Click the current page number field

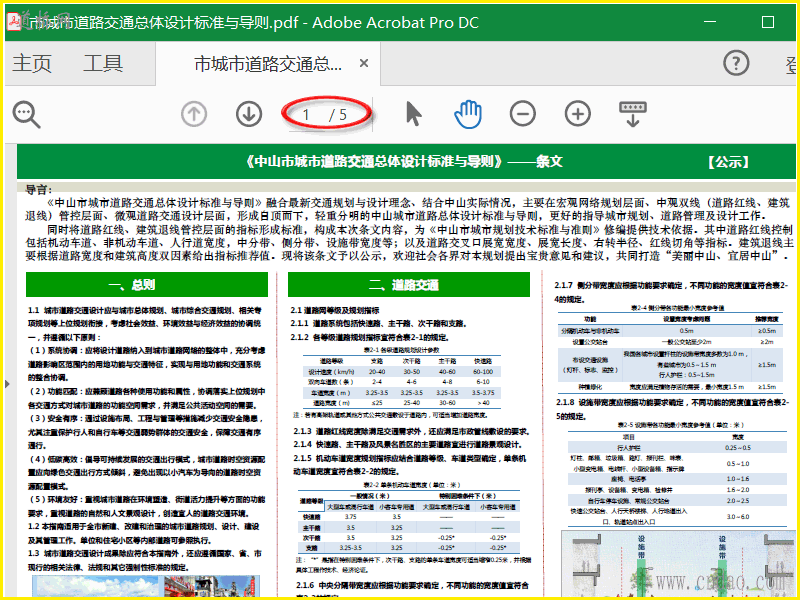point(306,115)
